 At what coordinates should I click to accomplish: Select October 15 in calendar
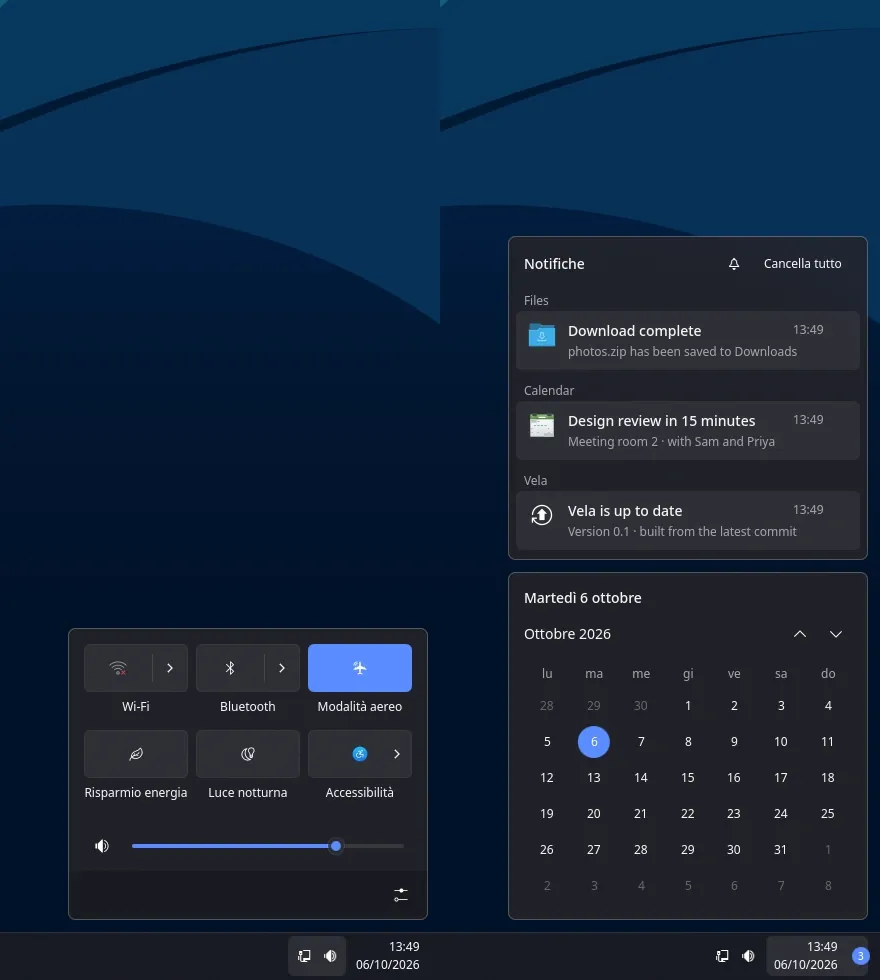coord(688,778)
